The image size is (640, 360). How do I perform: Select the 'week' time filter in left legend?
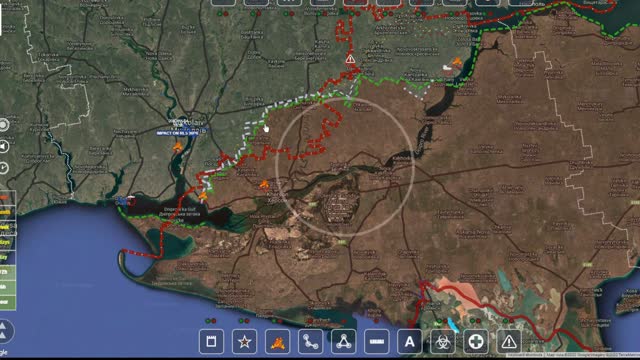click(x=7, y=227)
